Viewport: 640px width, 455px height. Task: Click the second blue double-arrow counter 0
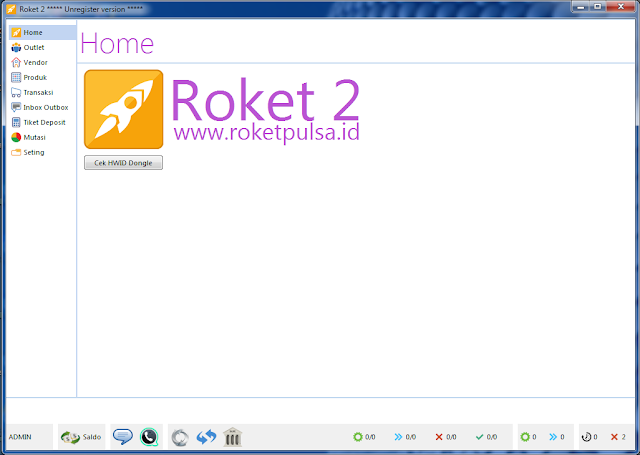point(557,437)
